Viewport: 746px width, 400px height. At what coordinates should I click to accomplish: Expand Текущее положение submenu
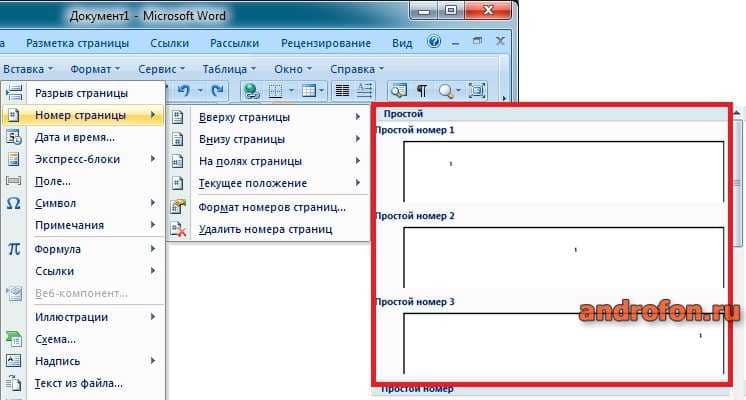(x=269, y=183)
